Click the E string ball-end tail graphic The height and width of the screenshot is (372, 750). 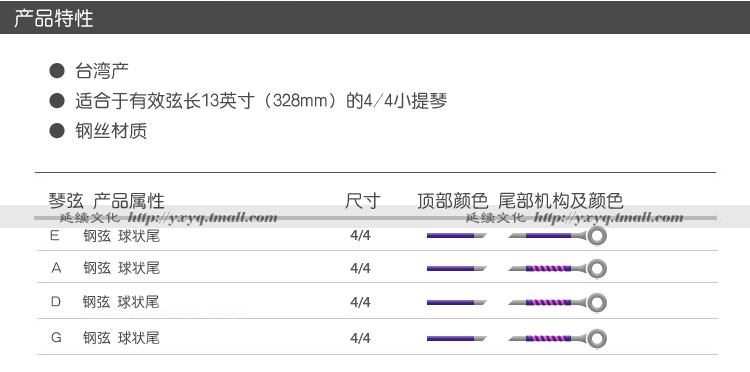click(x=557, y=236)
